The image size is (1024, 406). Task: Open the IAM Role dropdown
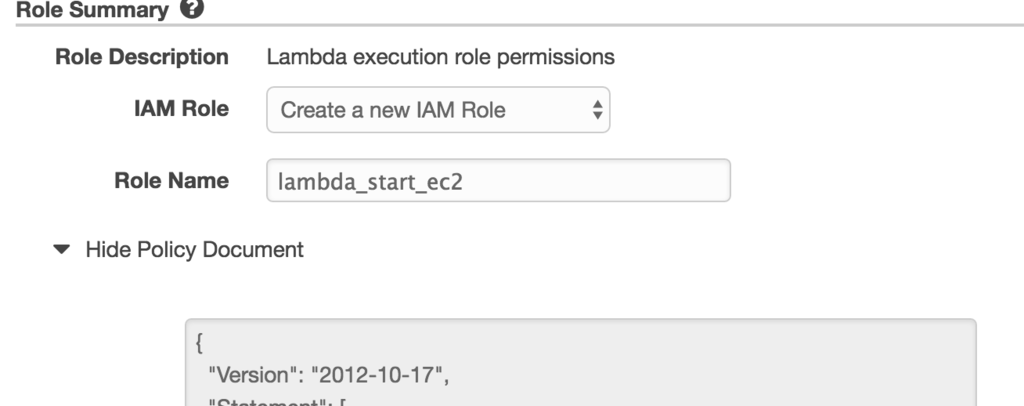(438, 110)
